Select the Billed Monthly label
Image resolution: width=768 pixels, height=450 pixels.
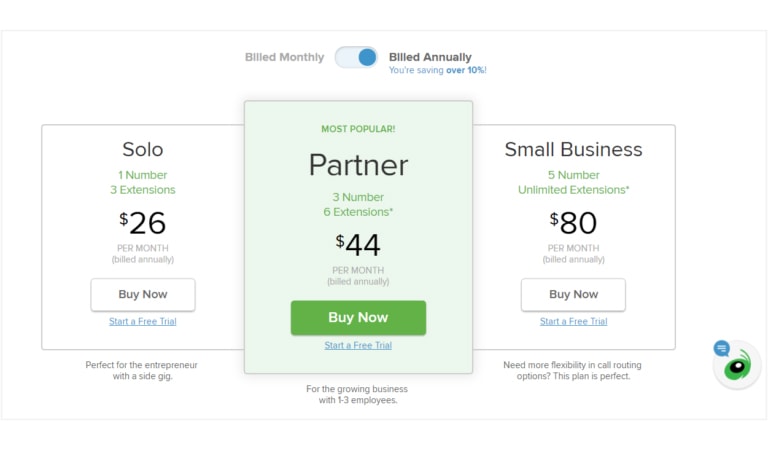(x=284, y=57)
